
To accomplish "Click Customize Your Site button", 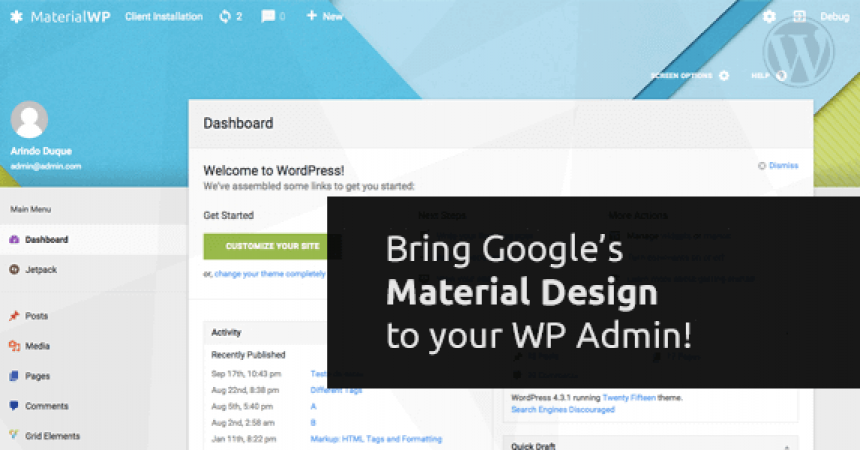I will [x=272, y=246].
